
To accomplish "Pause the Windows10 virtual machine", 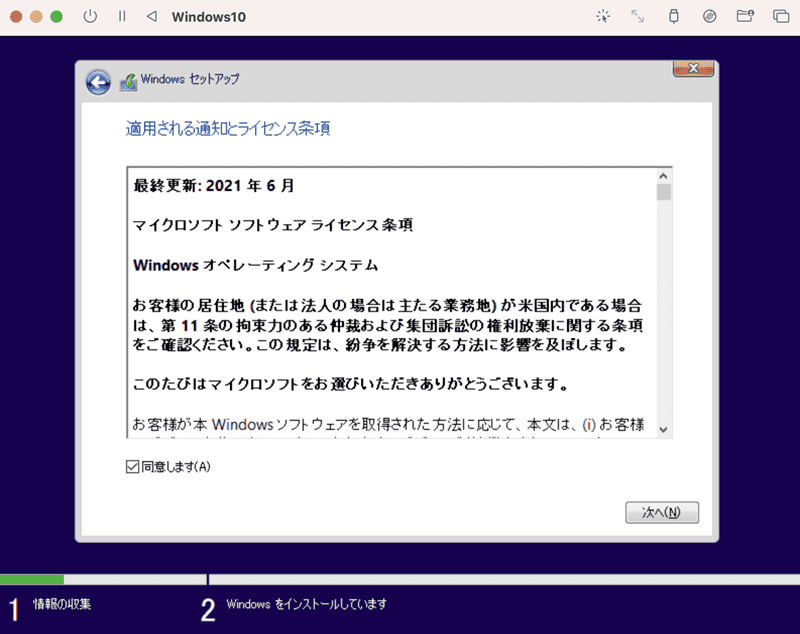I will 122,16.
